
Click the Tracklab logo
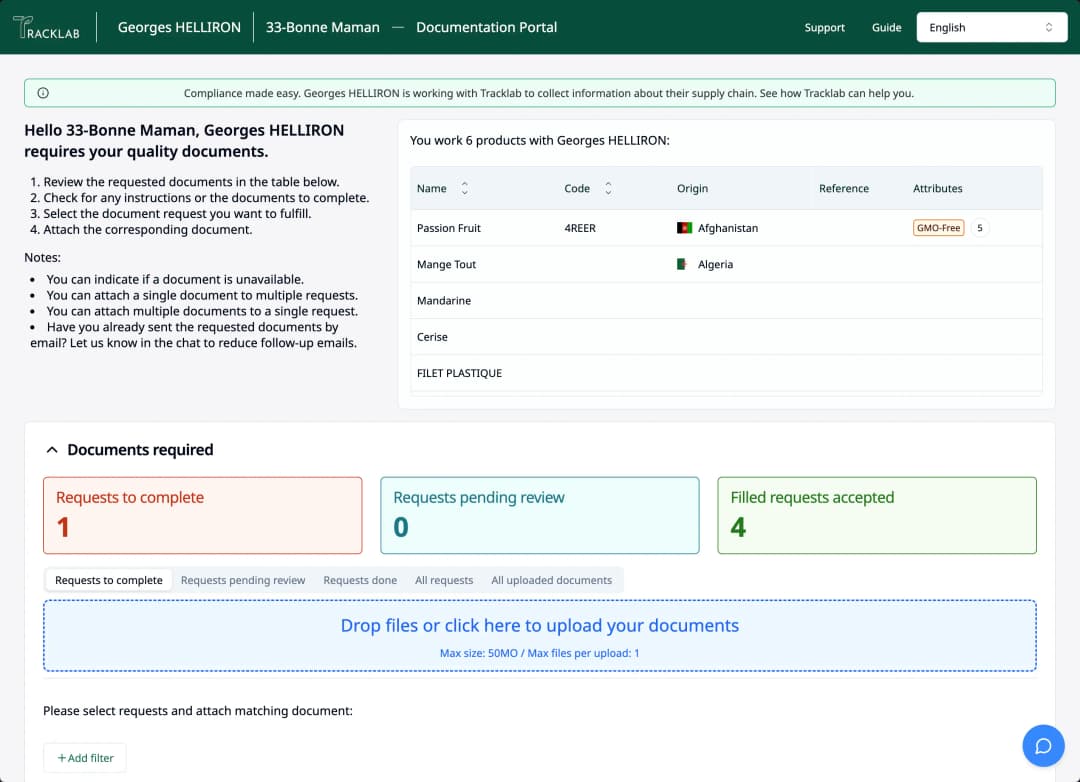pos(47,28)
